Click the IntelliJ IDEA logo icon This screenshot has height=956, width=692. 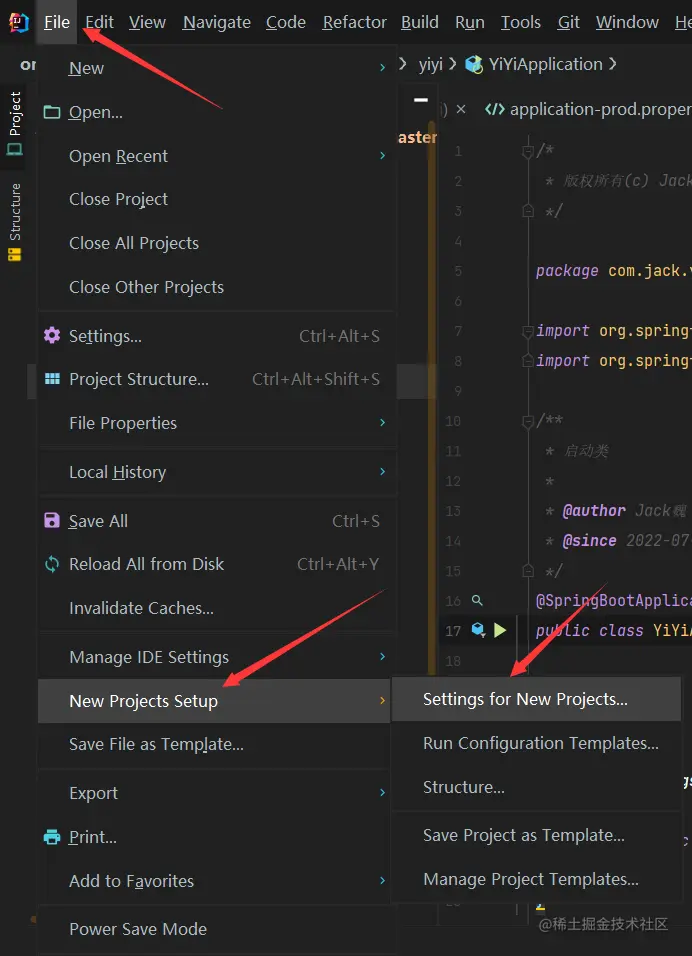pyautogui.click(x=19, y=23)
